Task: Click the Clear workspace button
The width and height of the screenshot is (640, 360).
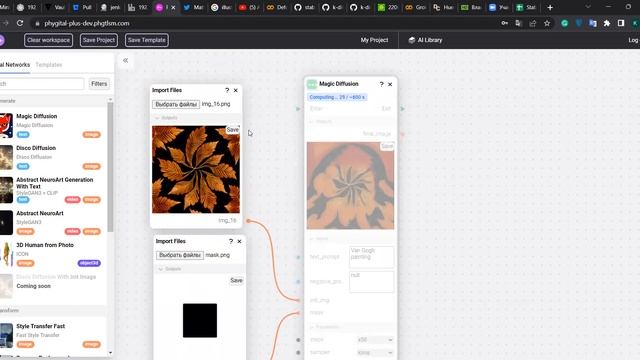Action: pos(48,40)
